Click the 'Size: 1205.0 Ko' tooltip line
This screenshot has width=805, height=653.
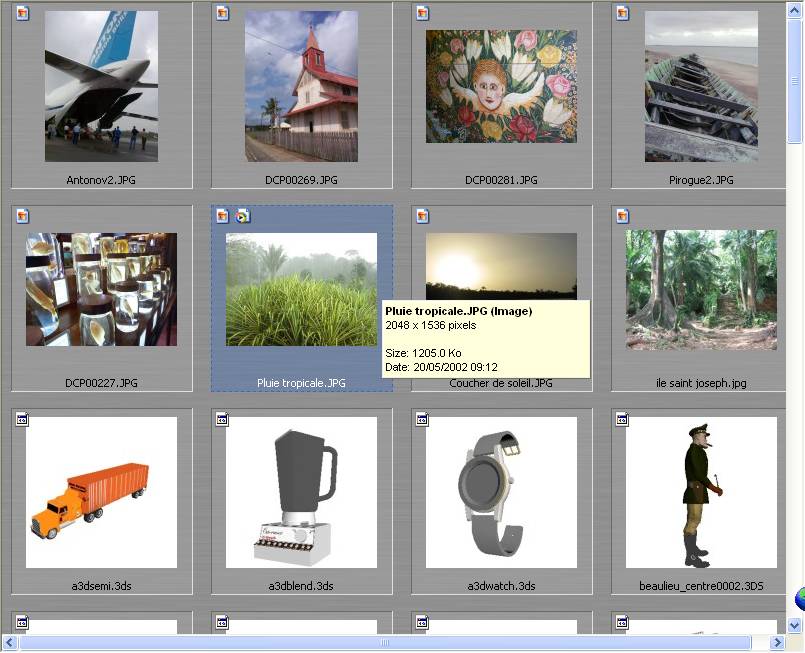(x=424, y=353)
